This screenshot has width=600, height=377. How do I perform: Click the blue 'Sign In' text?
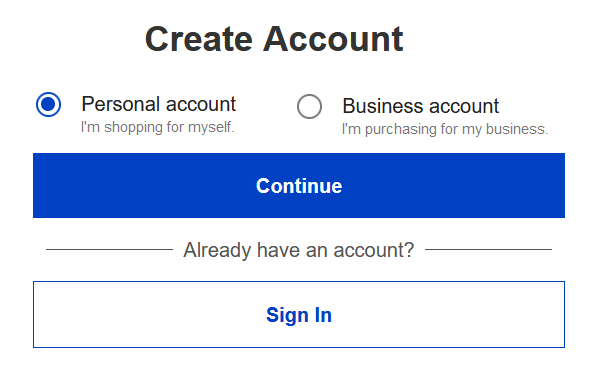pos(299,315)
